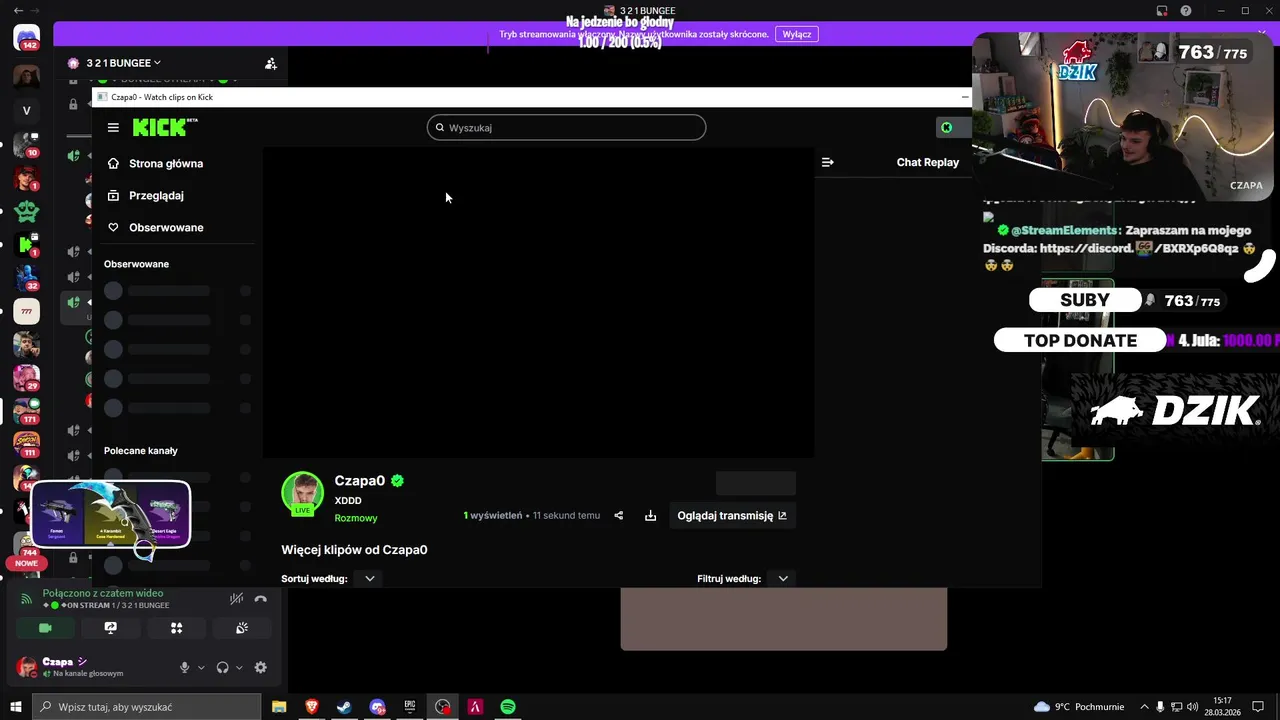Open the Windows Start menu
The width and height of the screenshot is (1280, 720).
pyautogui.click(x=15, y=707)
